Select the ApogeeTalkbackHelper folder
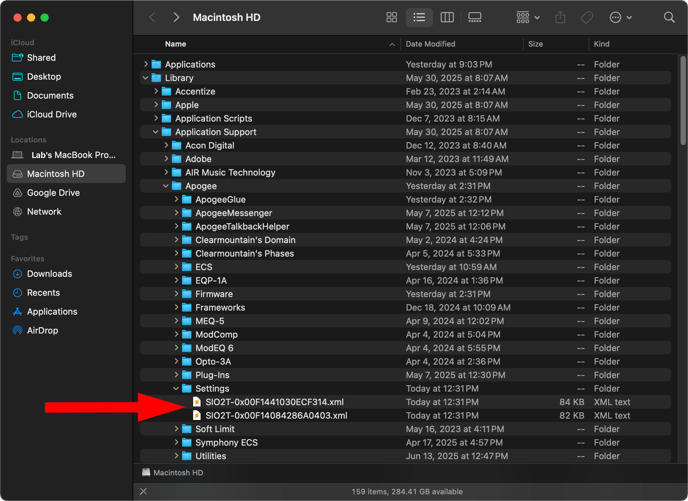 [x=405, y=226]
